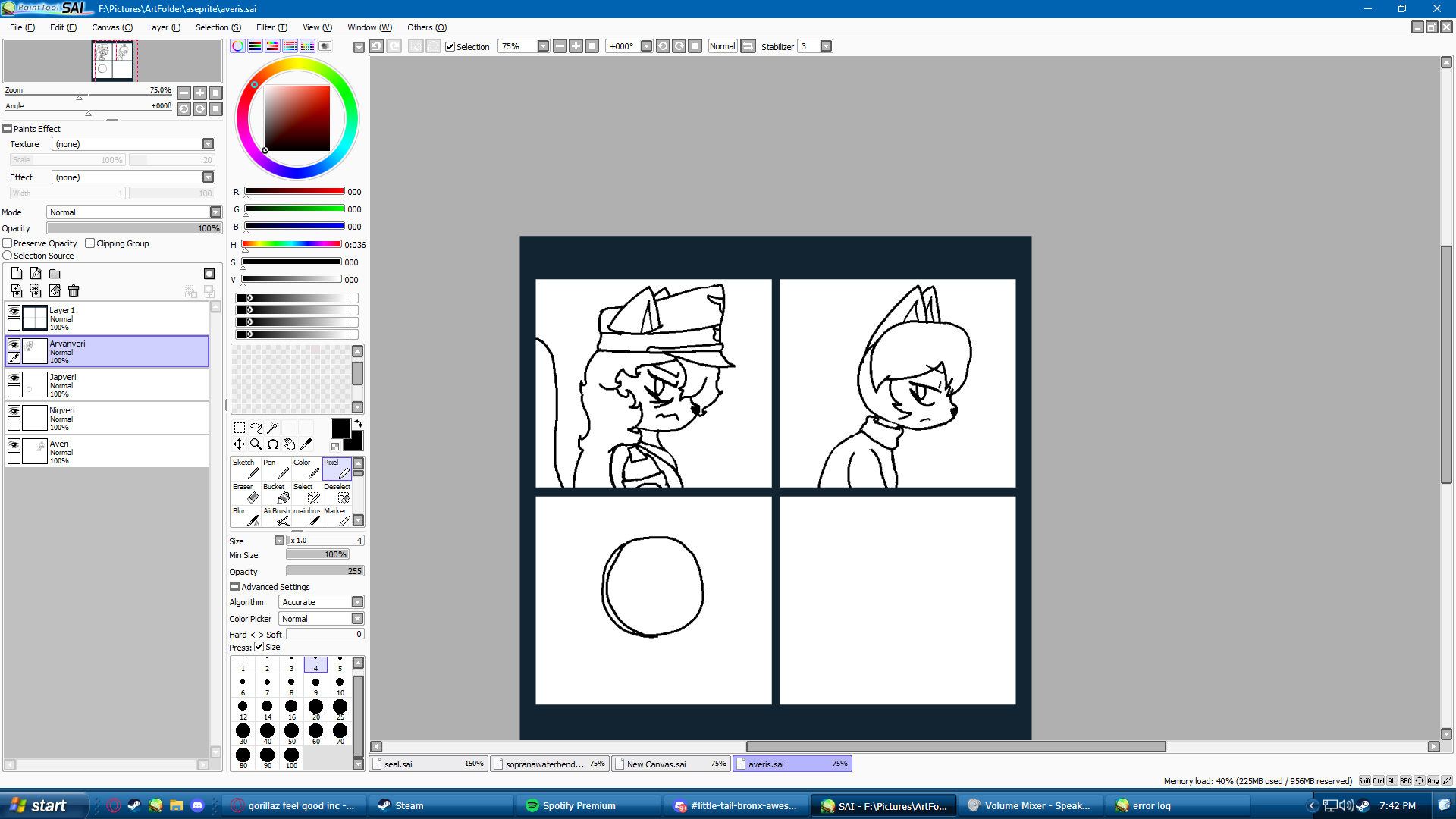Select the AirBrush tool
The width and height of the screenshot is (1456, 819).
click(276, 517)
